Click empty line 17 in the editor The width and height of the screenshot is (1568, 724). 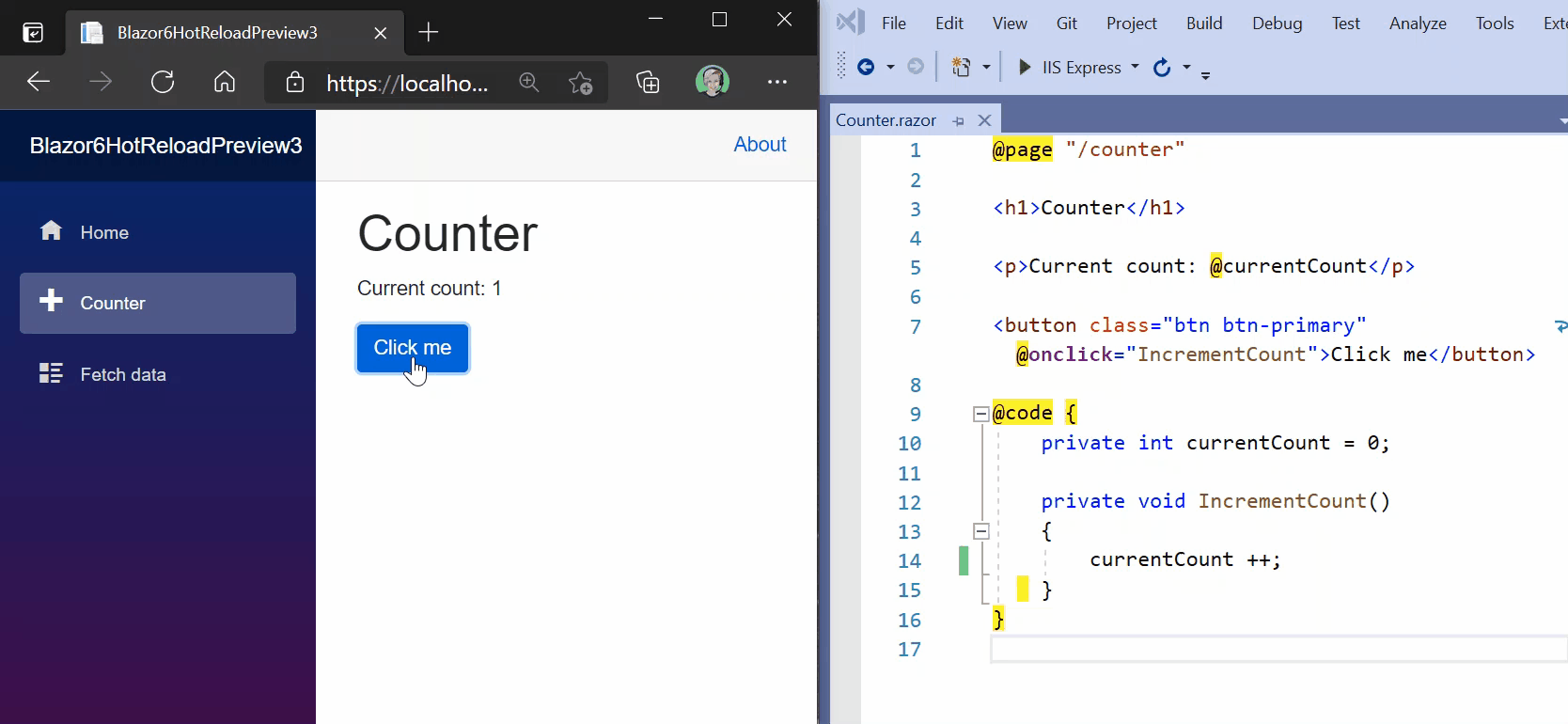(x=1278, y=649)
